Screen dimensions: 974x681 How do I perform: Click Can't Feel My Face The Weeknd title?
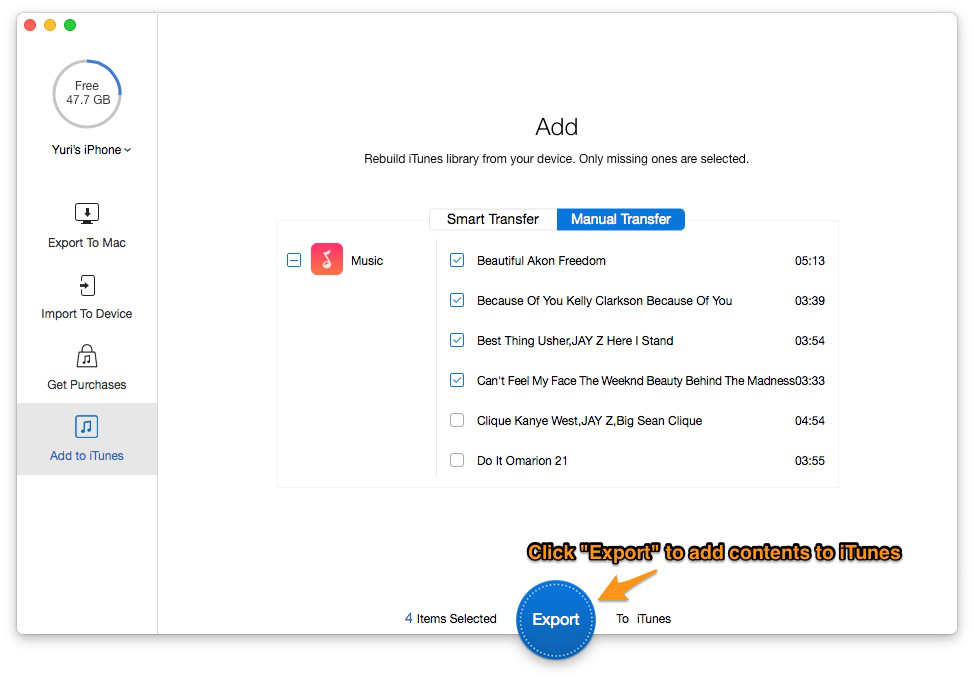pos(635,380)
